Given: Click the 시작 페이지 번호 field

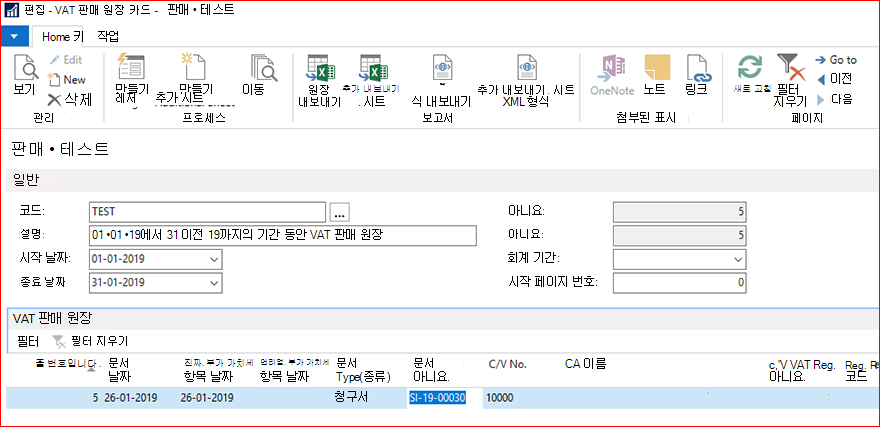Looking at the screenshot, I should tap(680, 283).
